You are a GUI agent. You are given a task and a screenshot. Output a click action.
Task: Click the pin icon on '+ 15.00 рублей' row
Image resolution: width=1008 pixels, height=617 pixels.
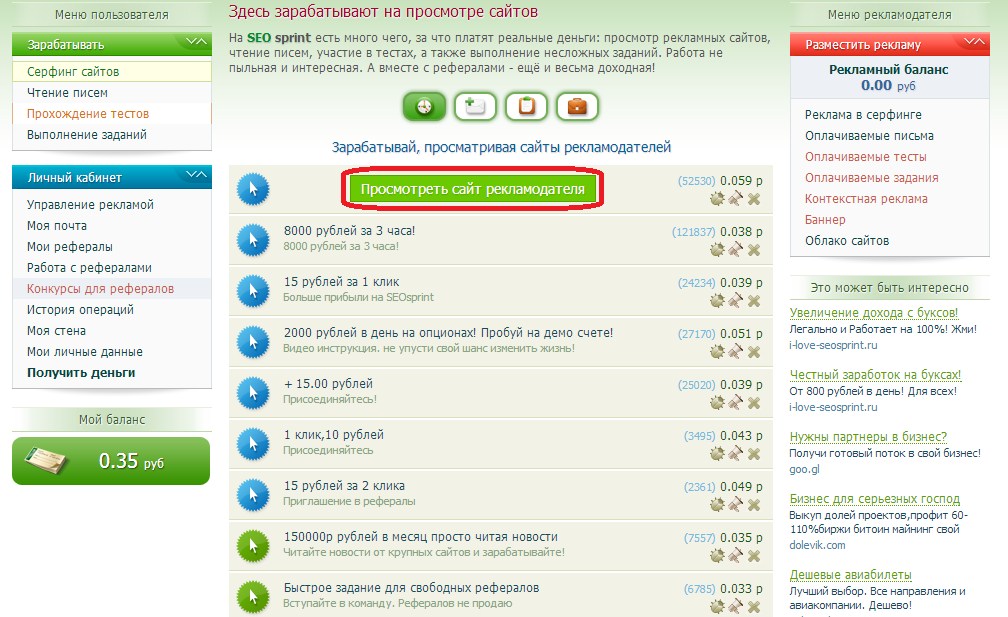[735, 403]
